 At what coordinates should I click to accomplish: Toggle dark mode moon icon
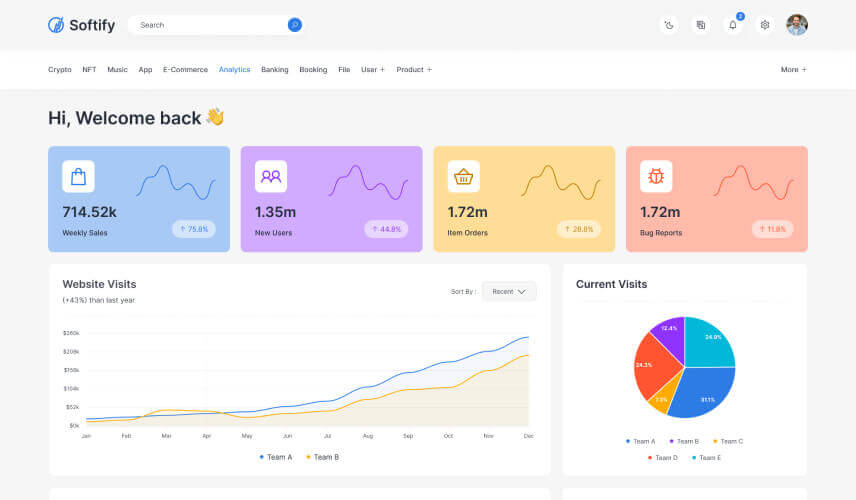[x=669, y=25]
